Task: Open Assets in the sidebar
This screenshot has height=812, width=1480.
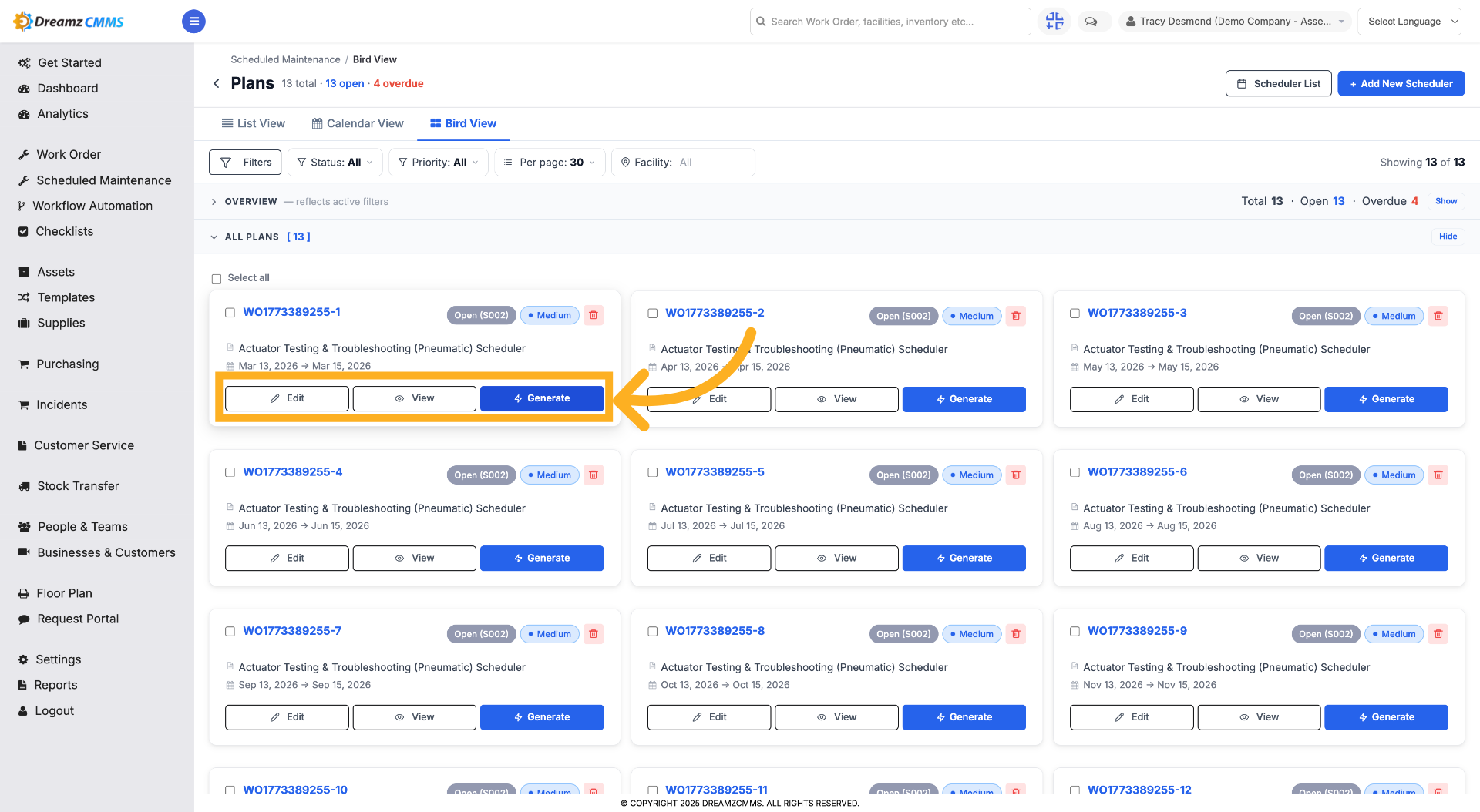Action: [55, 272]
